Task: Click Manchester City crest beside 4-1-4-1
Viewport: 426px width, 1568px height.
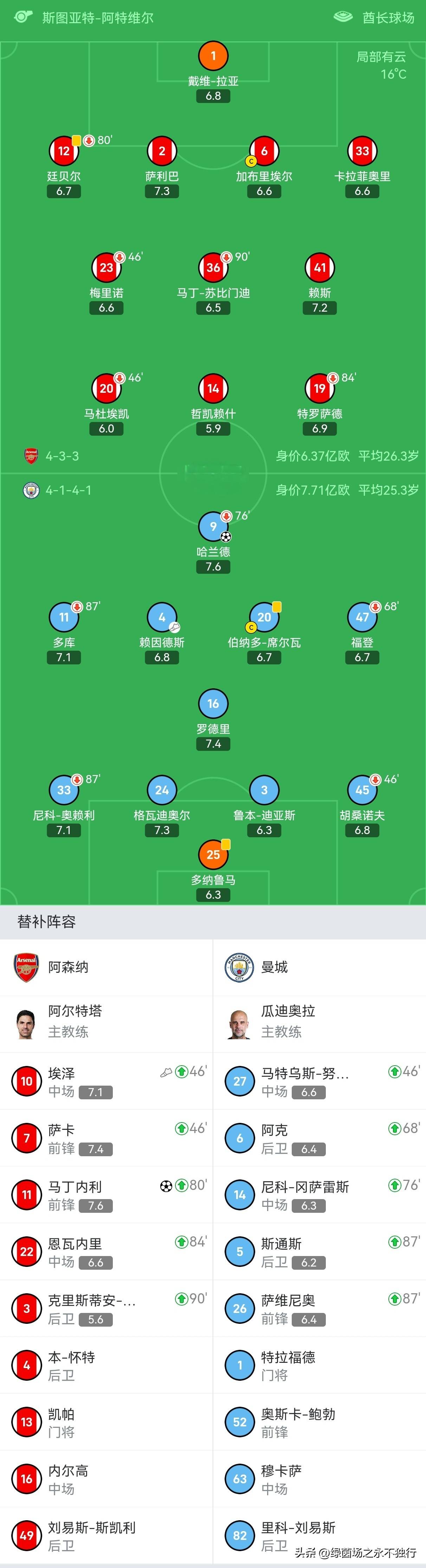Action: [31, 490]
